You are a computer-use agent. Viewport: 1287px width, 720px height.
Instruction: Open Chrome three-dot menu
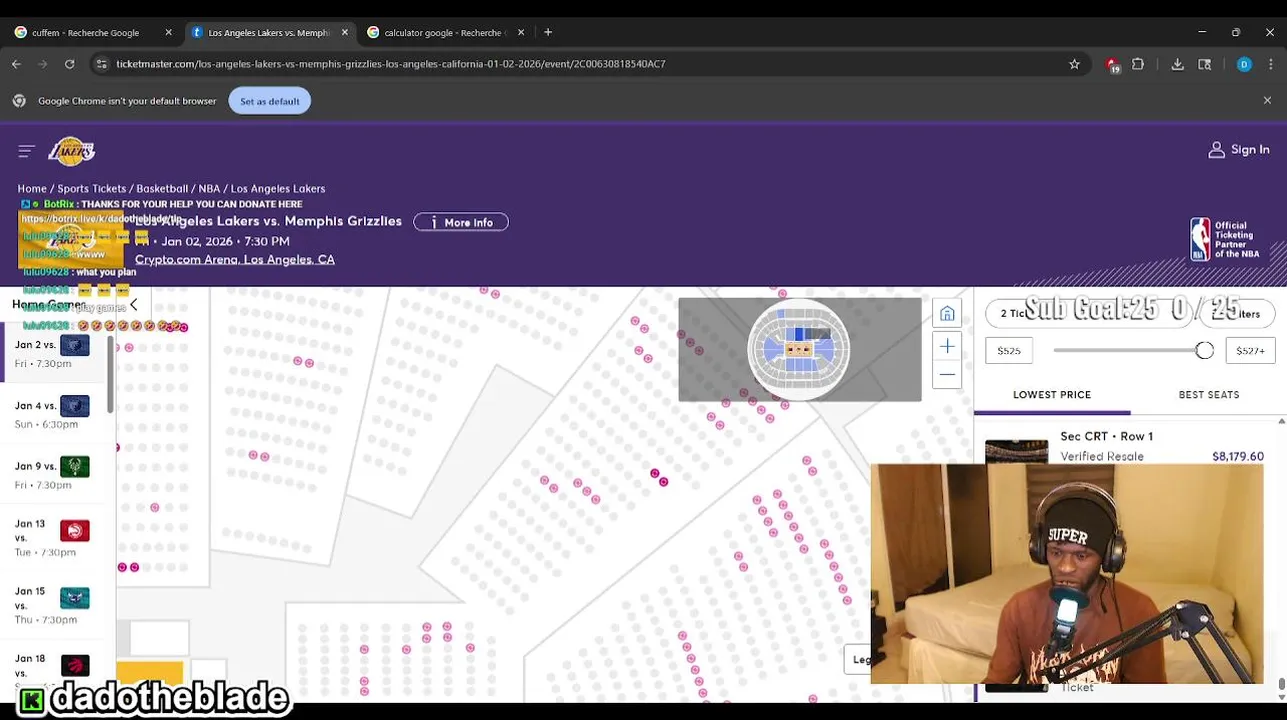[x=1271, y=64]
